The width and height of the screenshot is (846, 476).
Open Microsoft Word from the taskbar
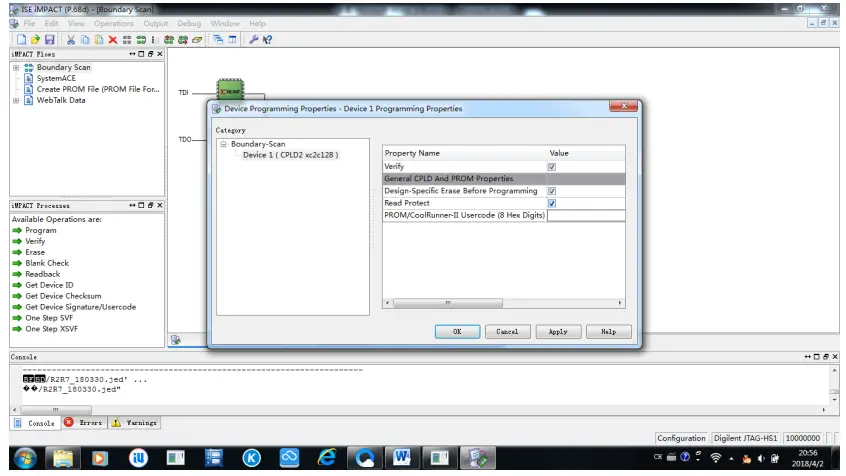coord(402,458)
